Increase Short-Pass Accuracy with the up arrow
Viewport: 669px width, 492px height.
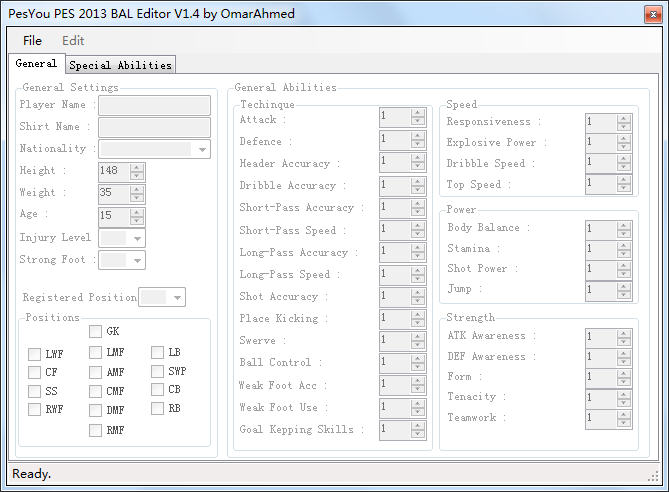point(418,204)
